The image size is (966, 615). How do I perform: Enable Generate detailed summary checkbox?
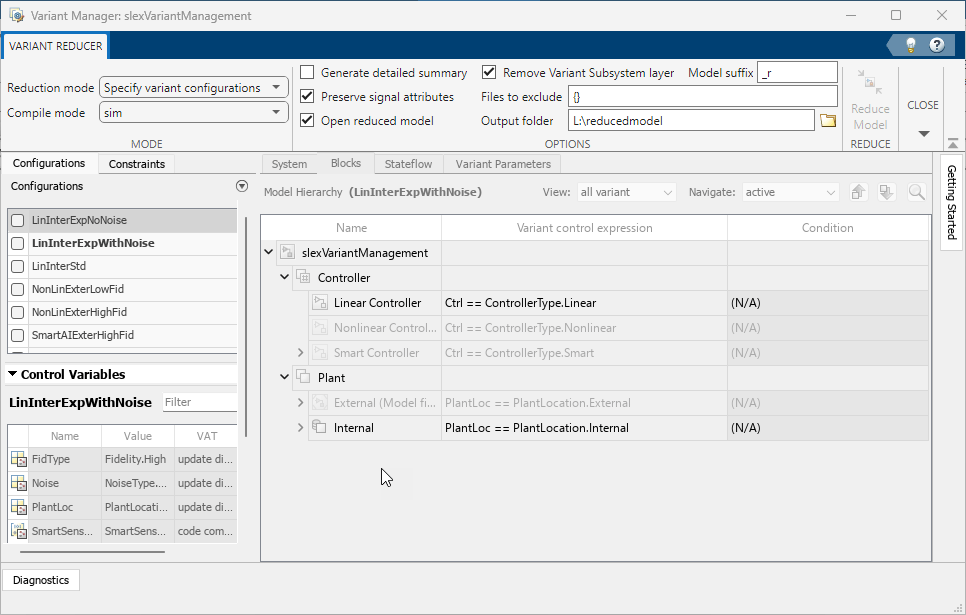pos(307,72)
